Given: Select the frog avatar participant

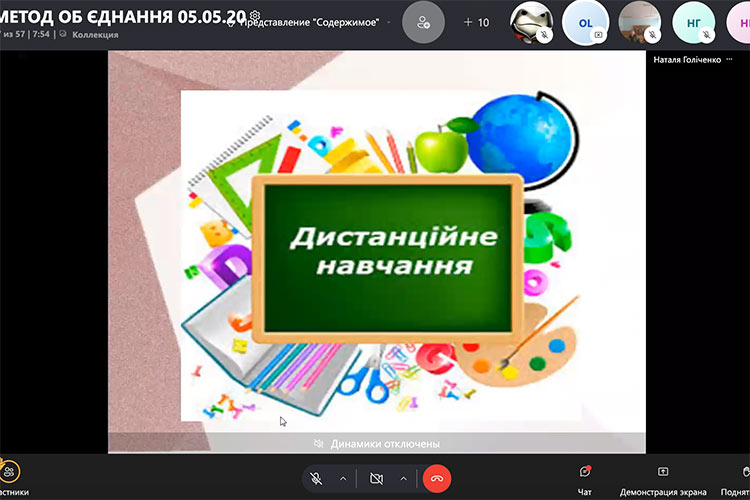Looking at the screenshot, I should 531,22.
